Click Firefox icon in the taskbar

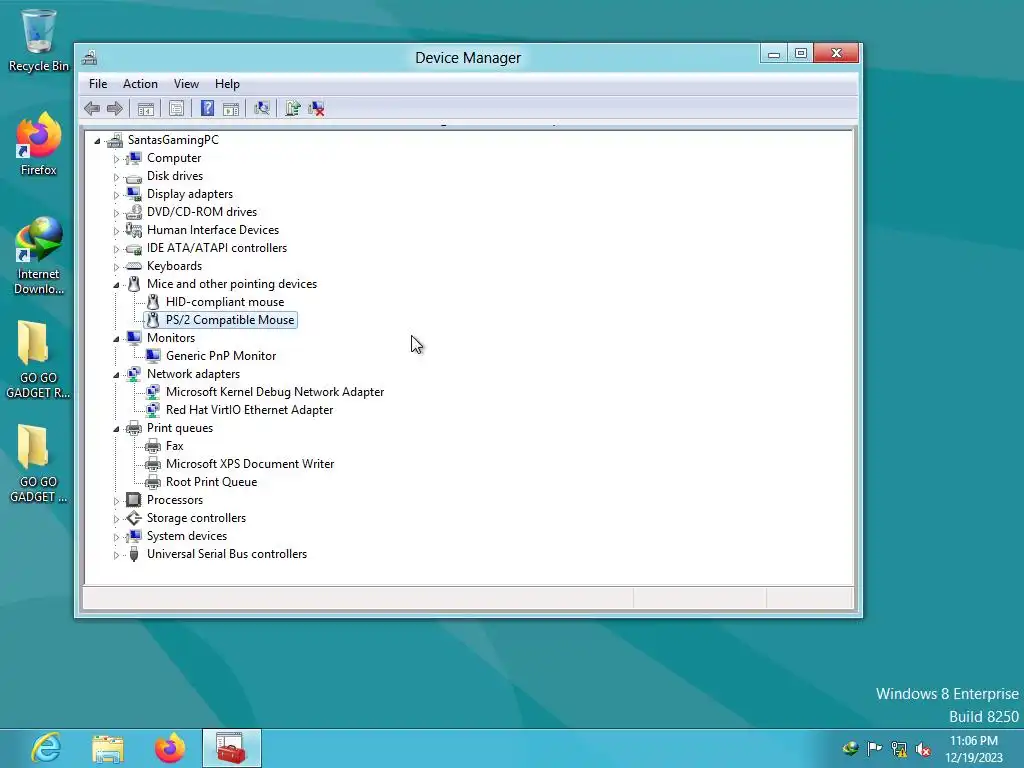pos(170,748)
